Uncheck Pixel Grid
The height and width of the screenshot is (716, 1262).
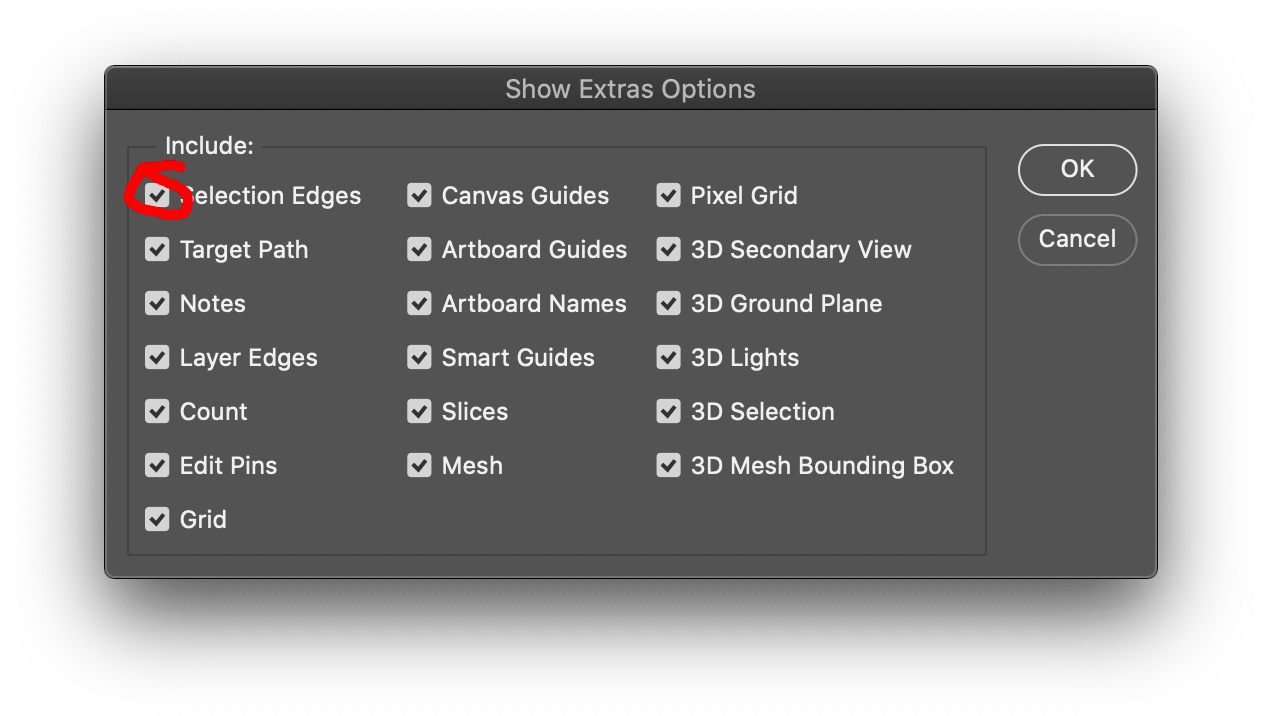[x=668, y=195]
